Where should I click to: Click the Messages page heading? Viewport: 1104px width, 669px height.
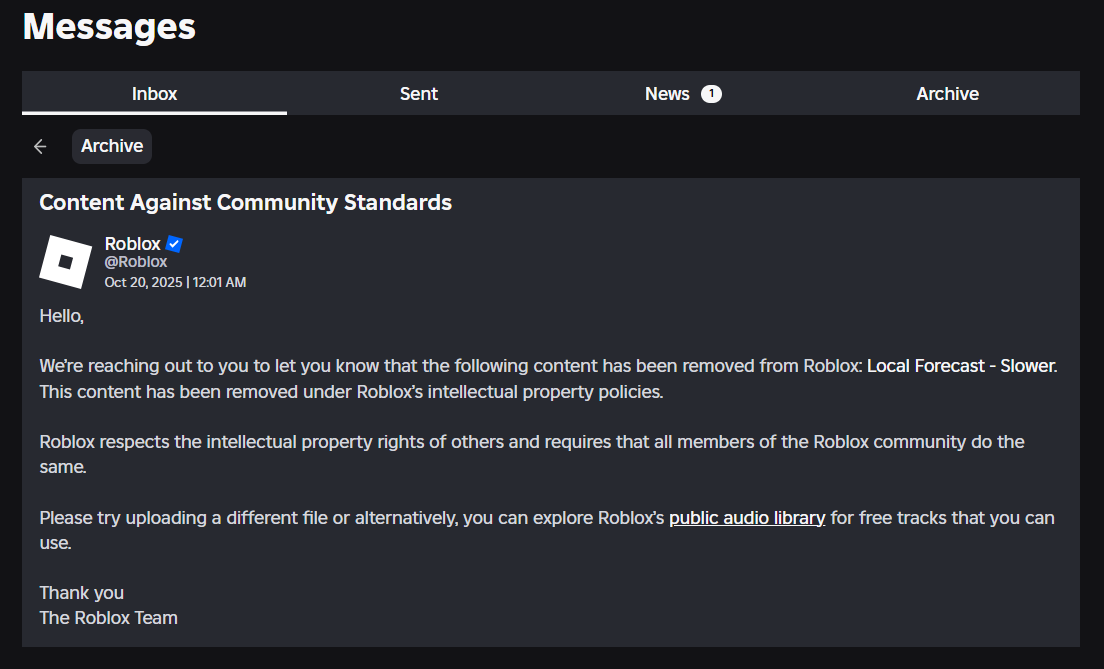click(109, 26)
